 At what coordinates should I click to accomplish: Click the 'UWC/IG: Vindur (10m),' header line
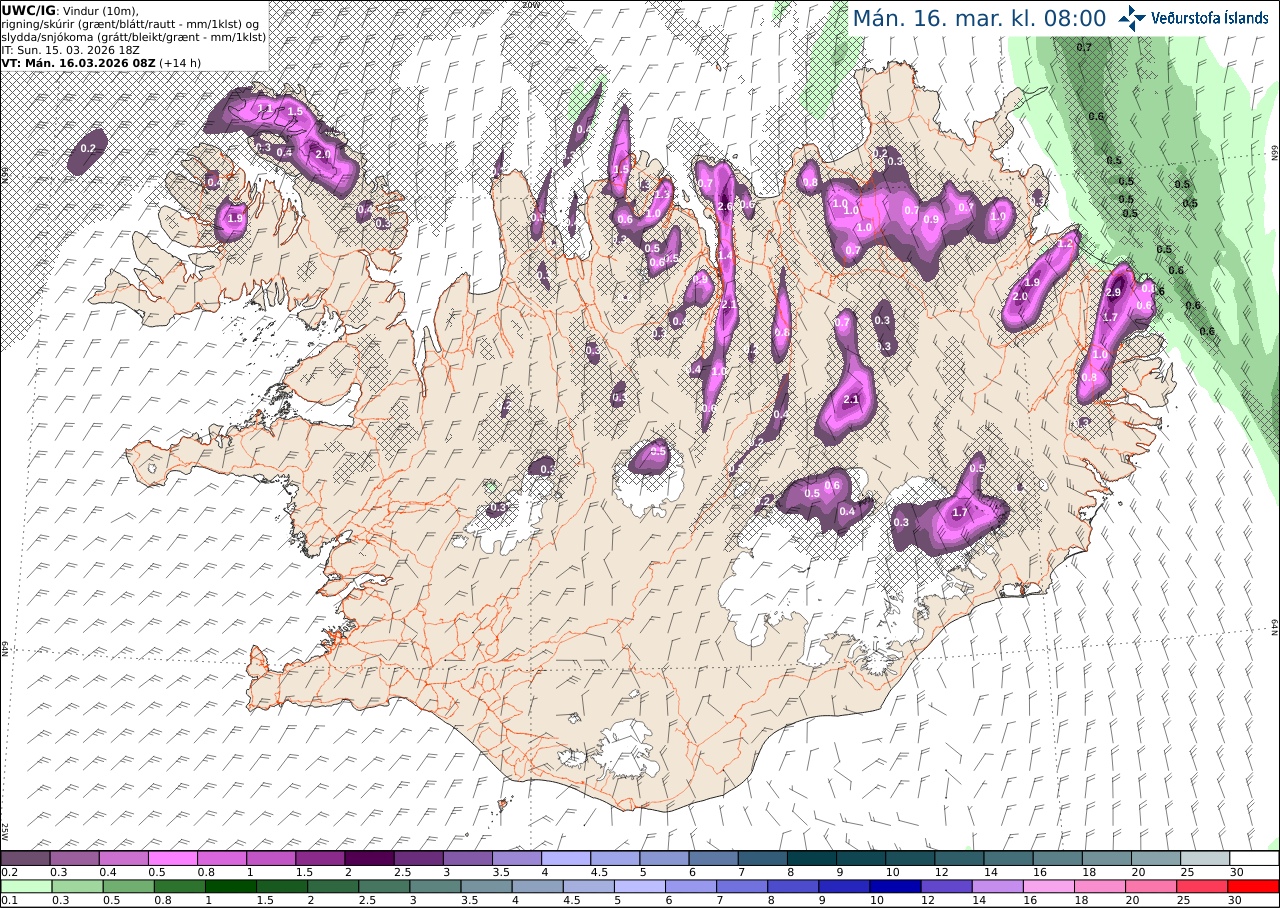(70, 10)
